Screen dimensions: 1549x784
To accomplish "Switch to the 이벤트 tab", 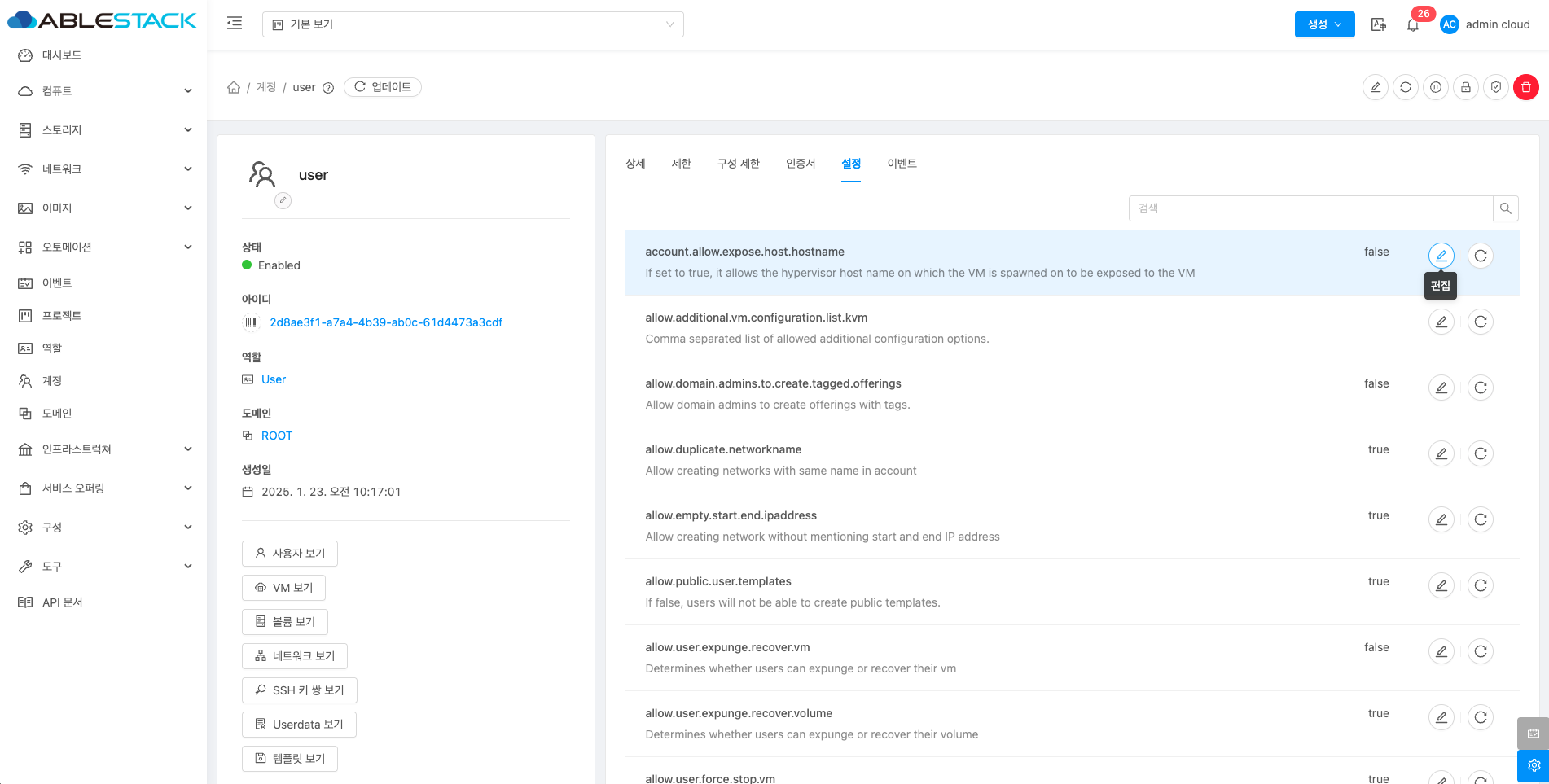I will click(902, 164).
